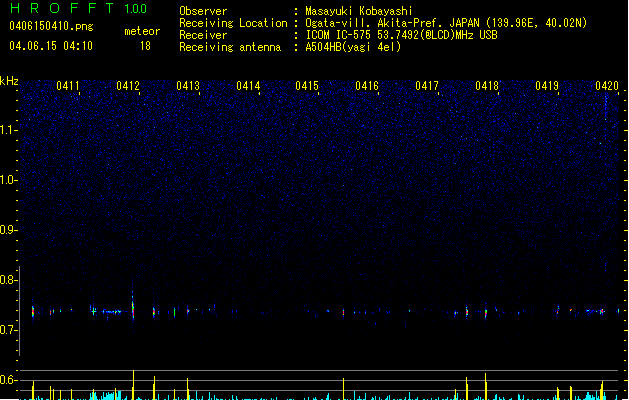The height and width of the screenshot is (400, 629).
Task: Click the 0.9 kHz frequency label
Action: click(x=8, y=230)
